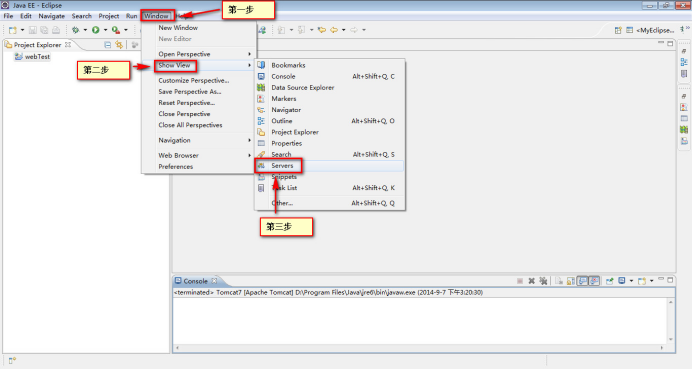Collapse All in Project Explorer
692x369 pixels.
[x=107, y=45]
